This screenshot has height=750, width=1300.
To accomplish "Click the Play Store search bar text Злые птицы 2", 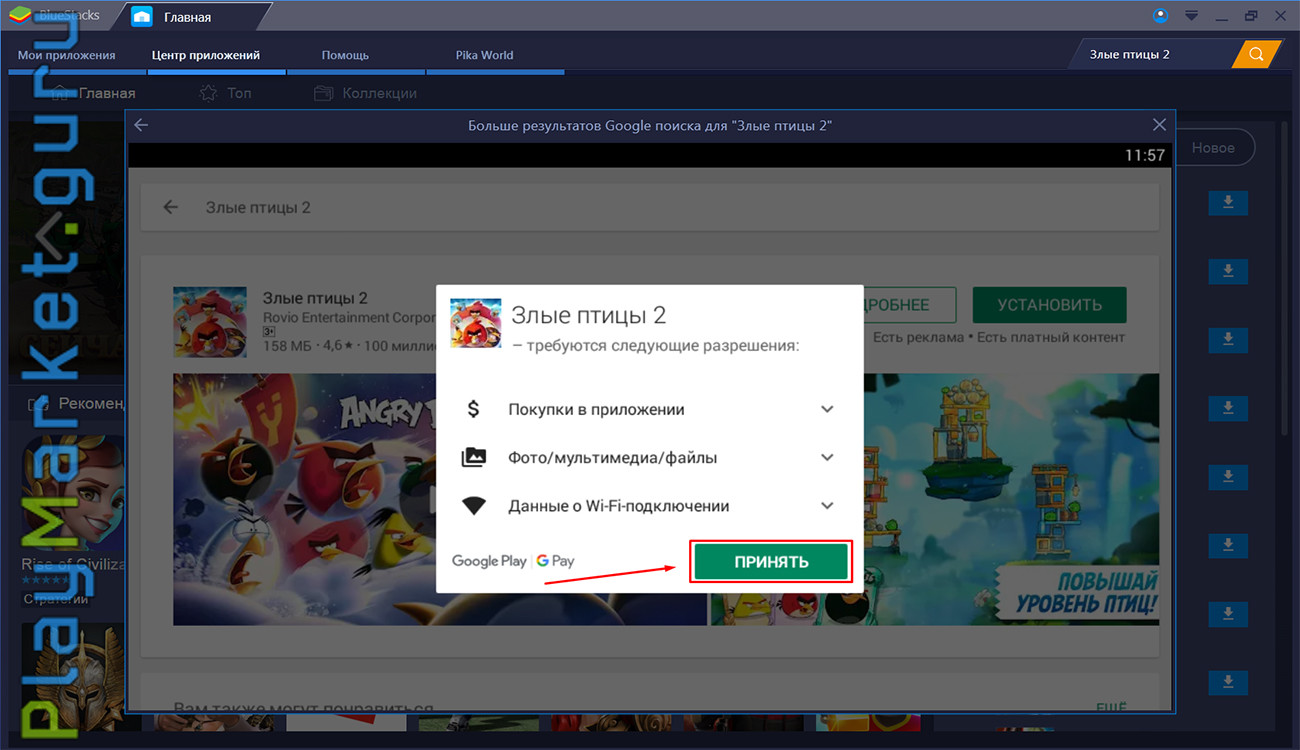I will [x=258, y=207].
